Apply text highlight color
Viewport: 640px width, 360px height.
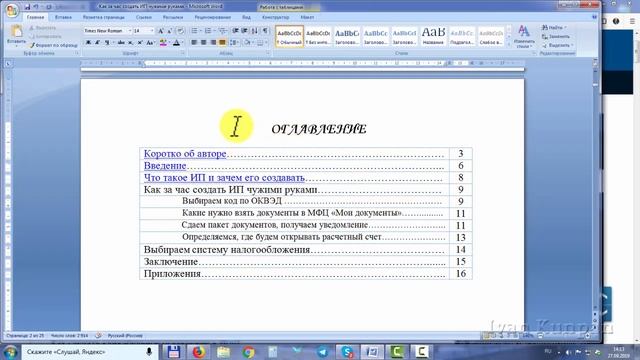tap(163, 42)
